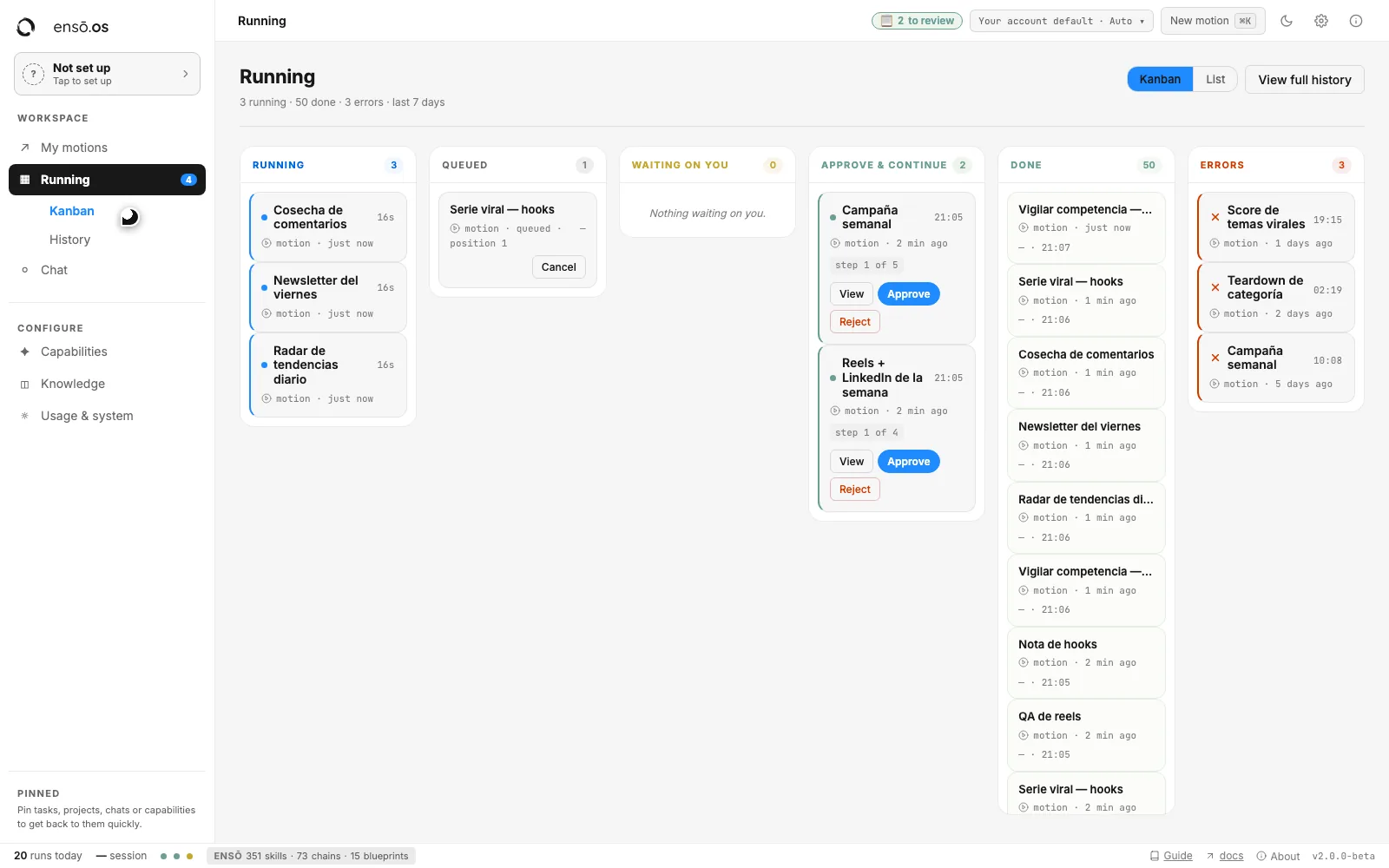This screenshot has height=868, width=1389.
Task: Open the docs link in footer
Action: [1231, 856]
